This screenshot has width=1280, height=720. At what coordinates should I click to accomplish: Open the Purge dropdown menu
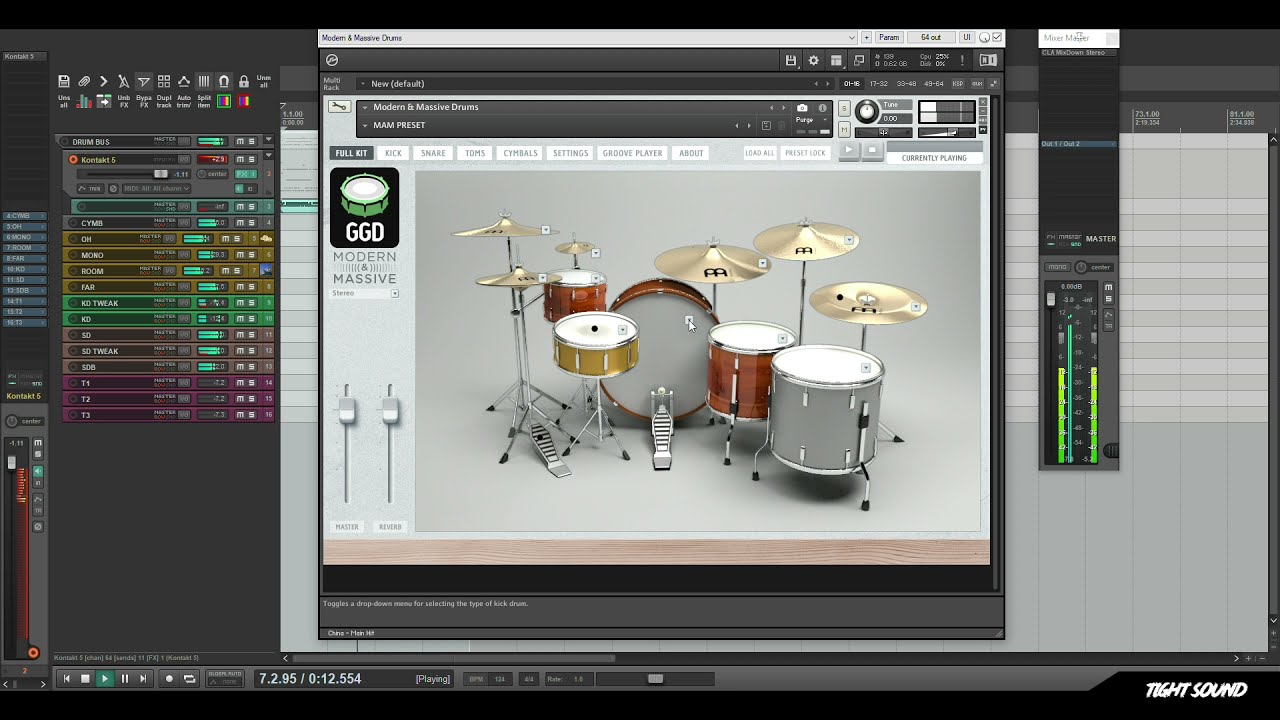[x=811, y=120]
